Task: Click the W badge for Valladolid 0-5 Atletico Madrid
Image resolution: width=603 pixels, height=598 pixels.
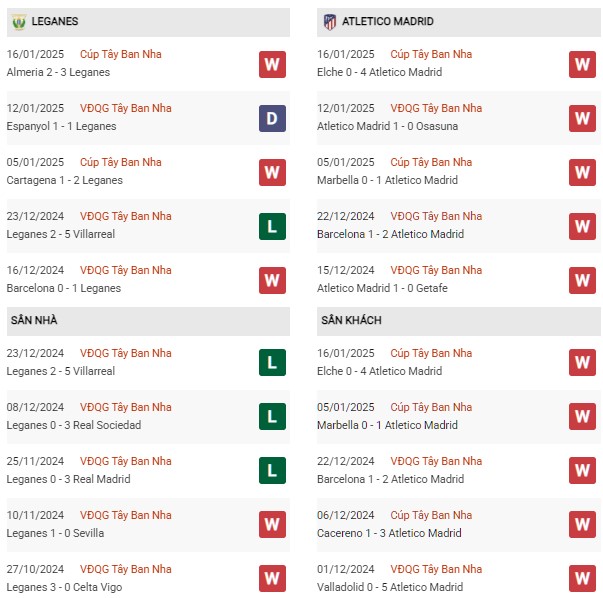Action: coord(582,578)
